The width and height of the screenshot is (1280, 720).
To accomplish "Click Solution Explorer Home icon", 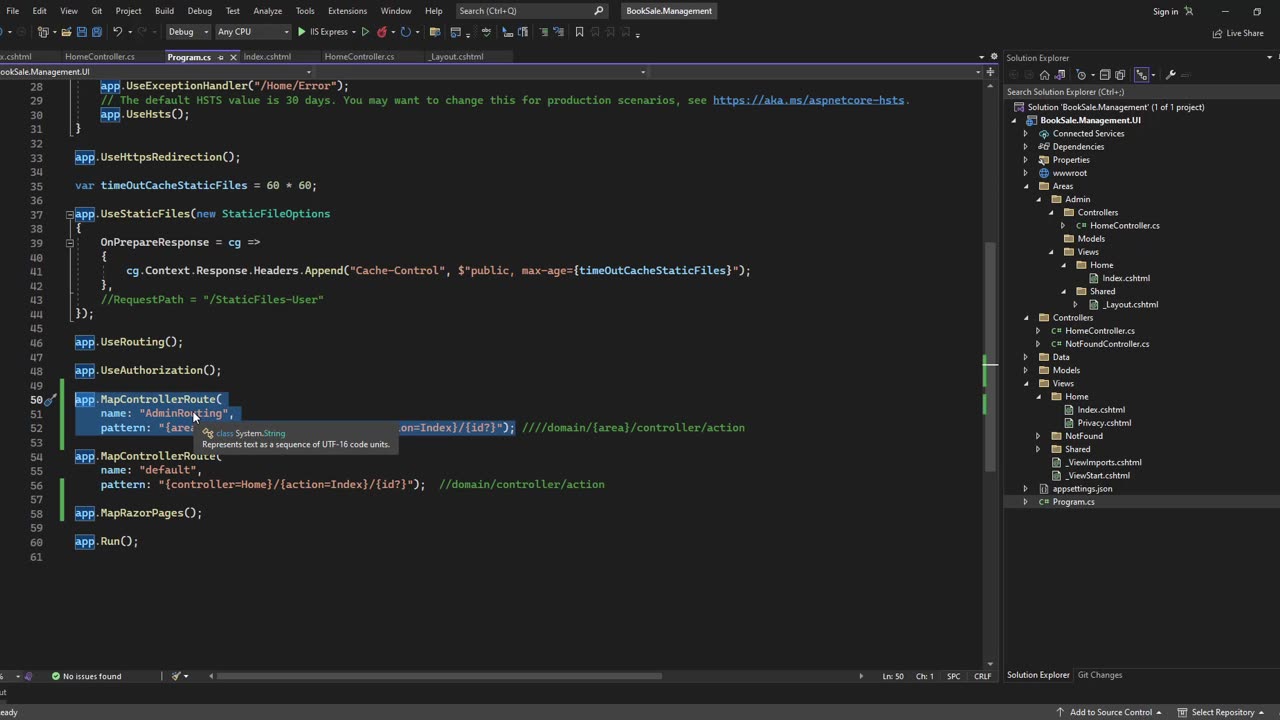I will click(1044, 75).
